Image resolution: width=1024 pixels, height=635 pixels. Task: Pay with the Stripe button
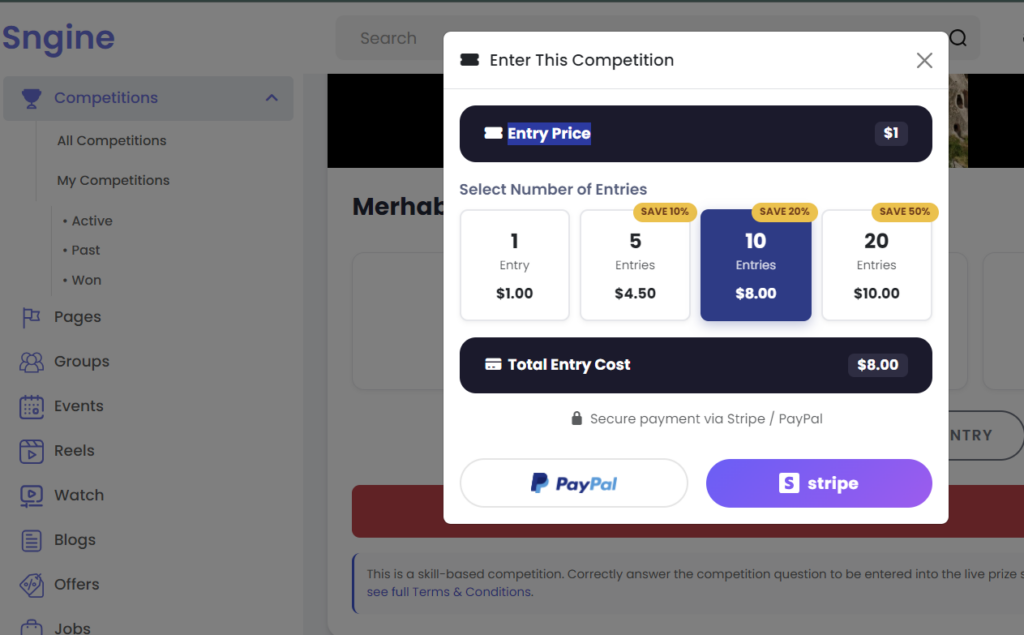(818, 484)
